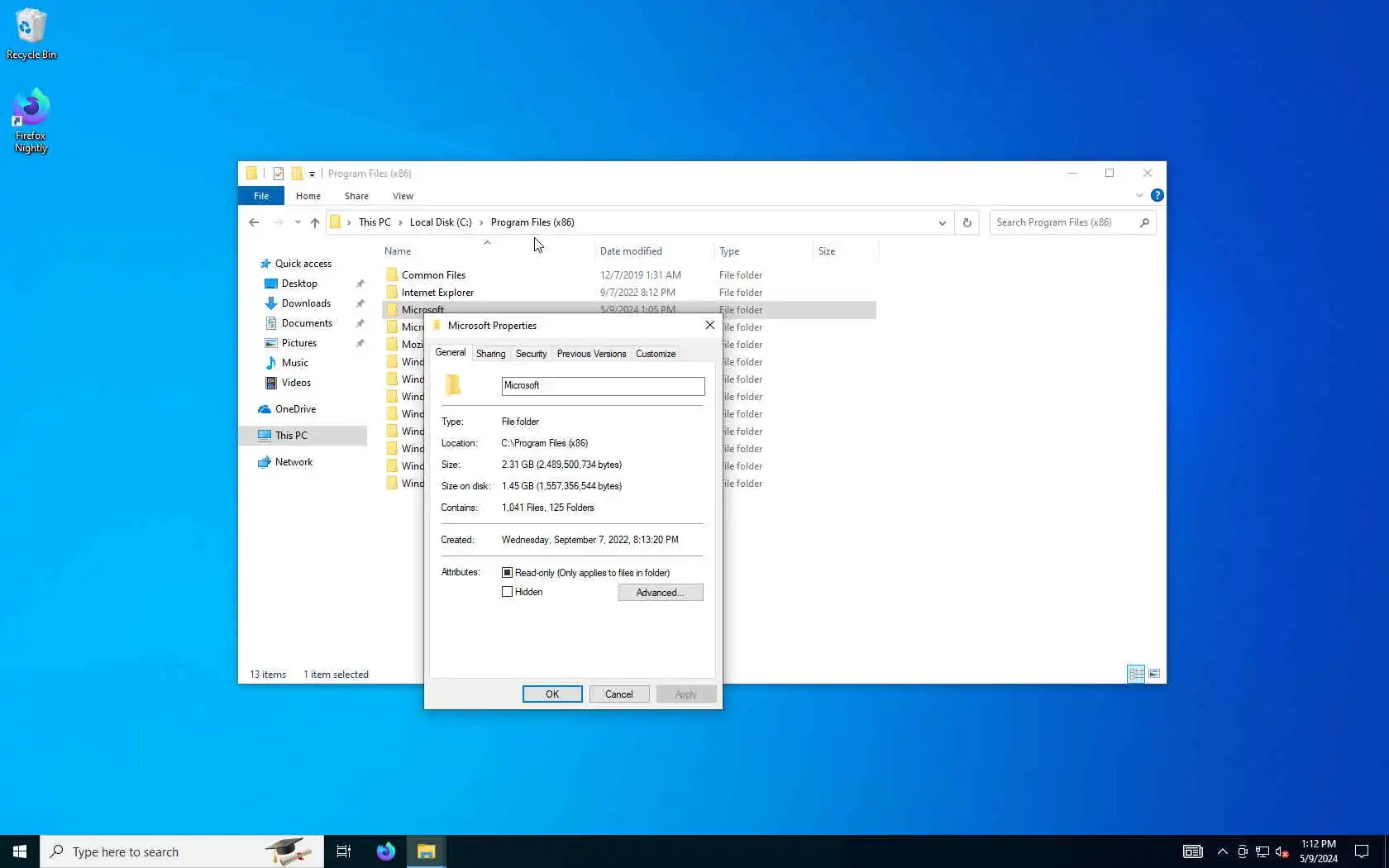Switch to the View ribbon tab
The width and height of the screenshot is (1389, 868).
403,196
